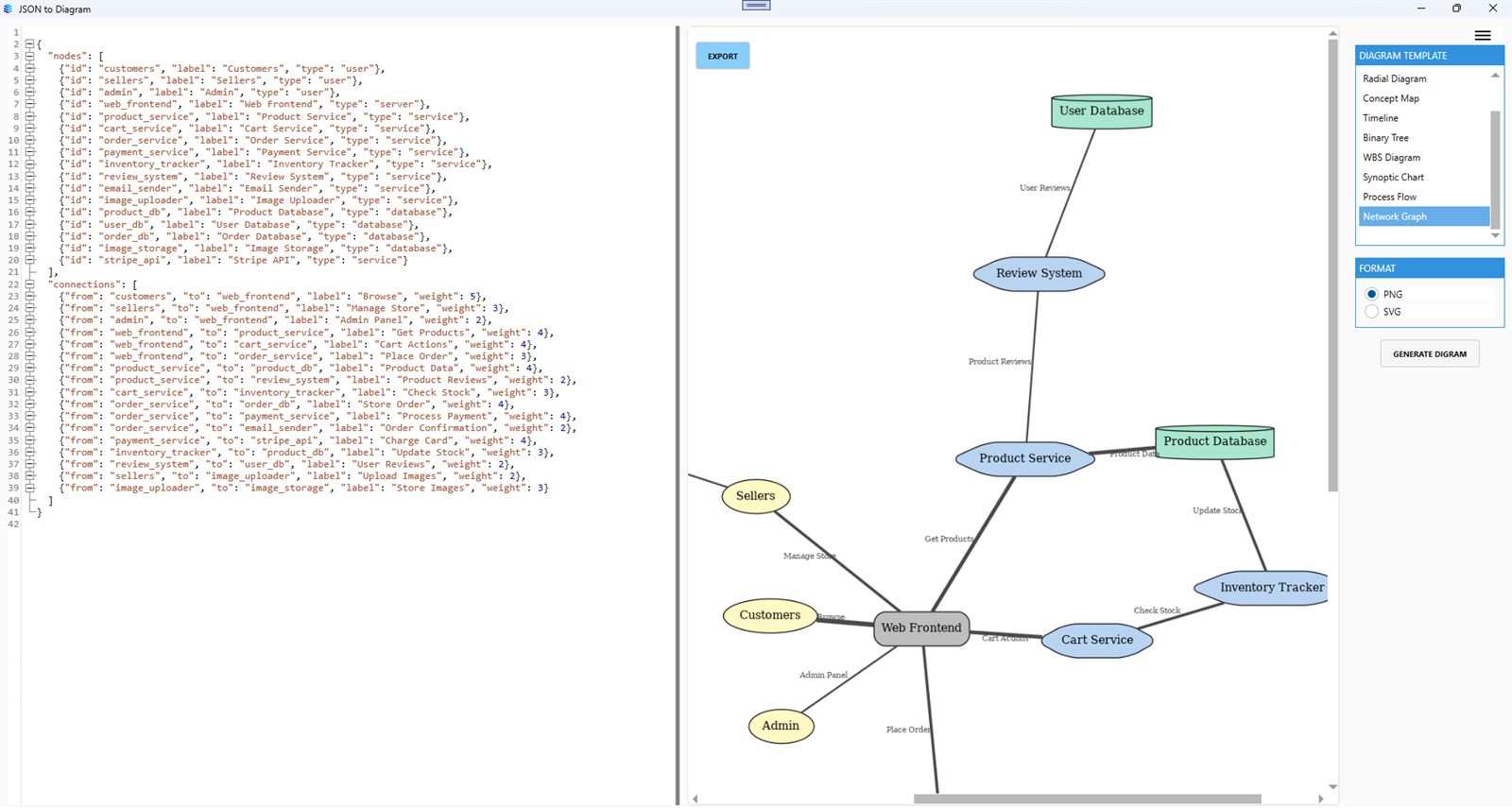
Task: Collapse fold marker on the Charge Card connection line
Action: [x=29, y=439]
